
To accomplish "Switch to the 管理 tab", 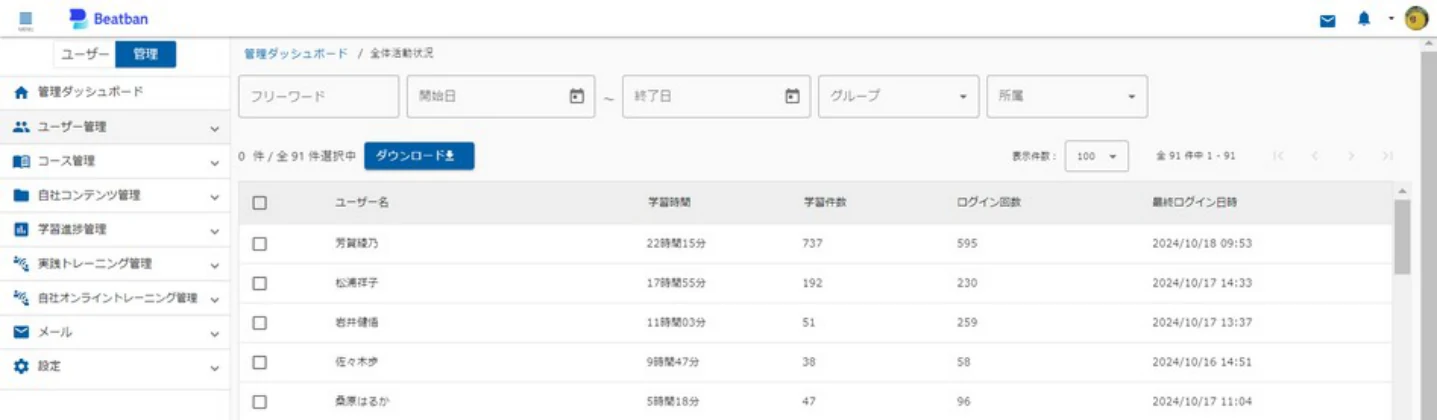I will (x=145, y=54).
